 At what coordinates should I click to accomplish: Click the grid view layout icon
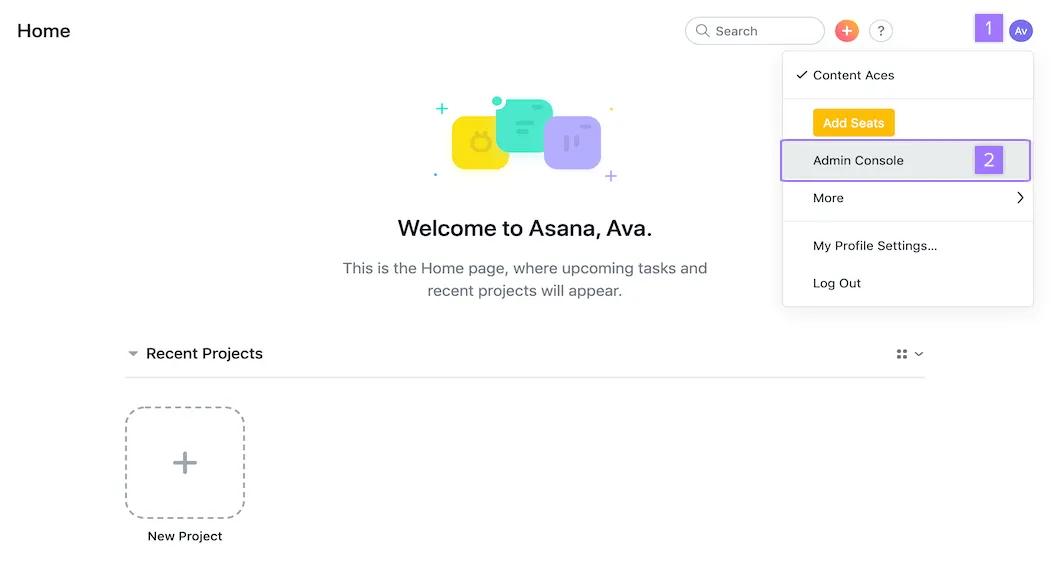902,354
